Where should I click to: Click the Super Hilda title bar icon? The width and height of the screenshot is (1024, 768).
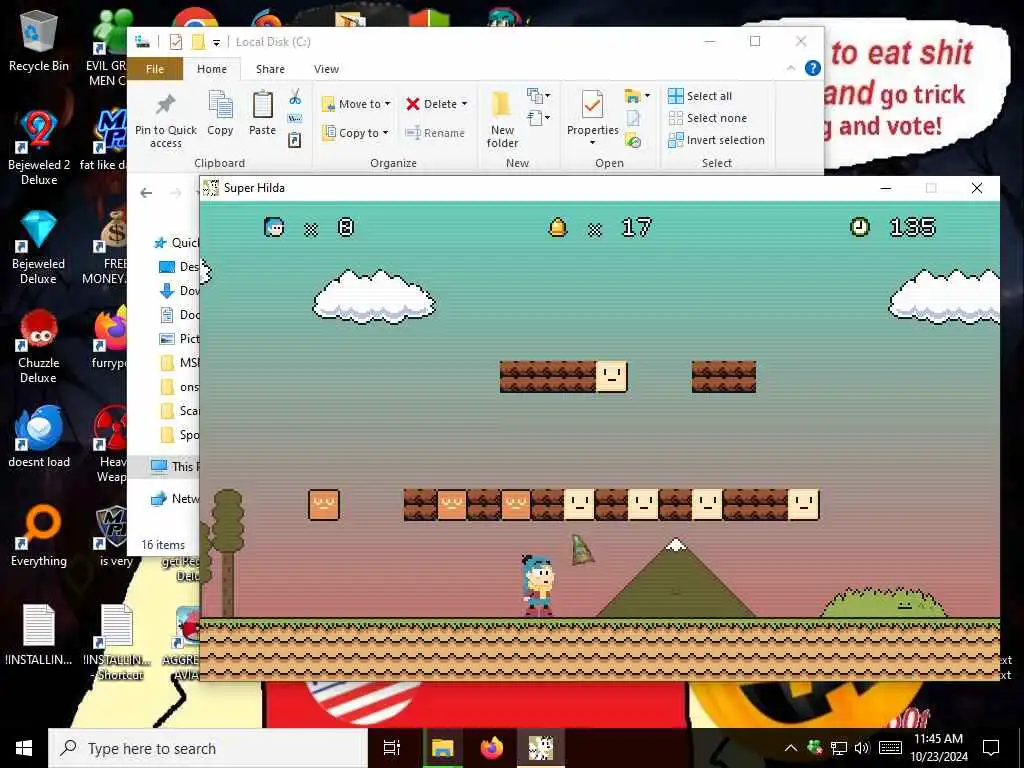tap(210, 188)
